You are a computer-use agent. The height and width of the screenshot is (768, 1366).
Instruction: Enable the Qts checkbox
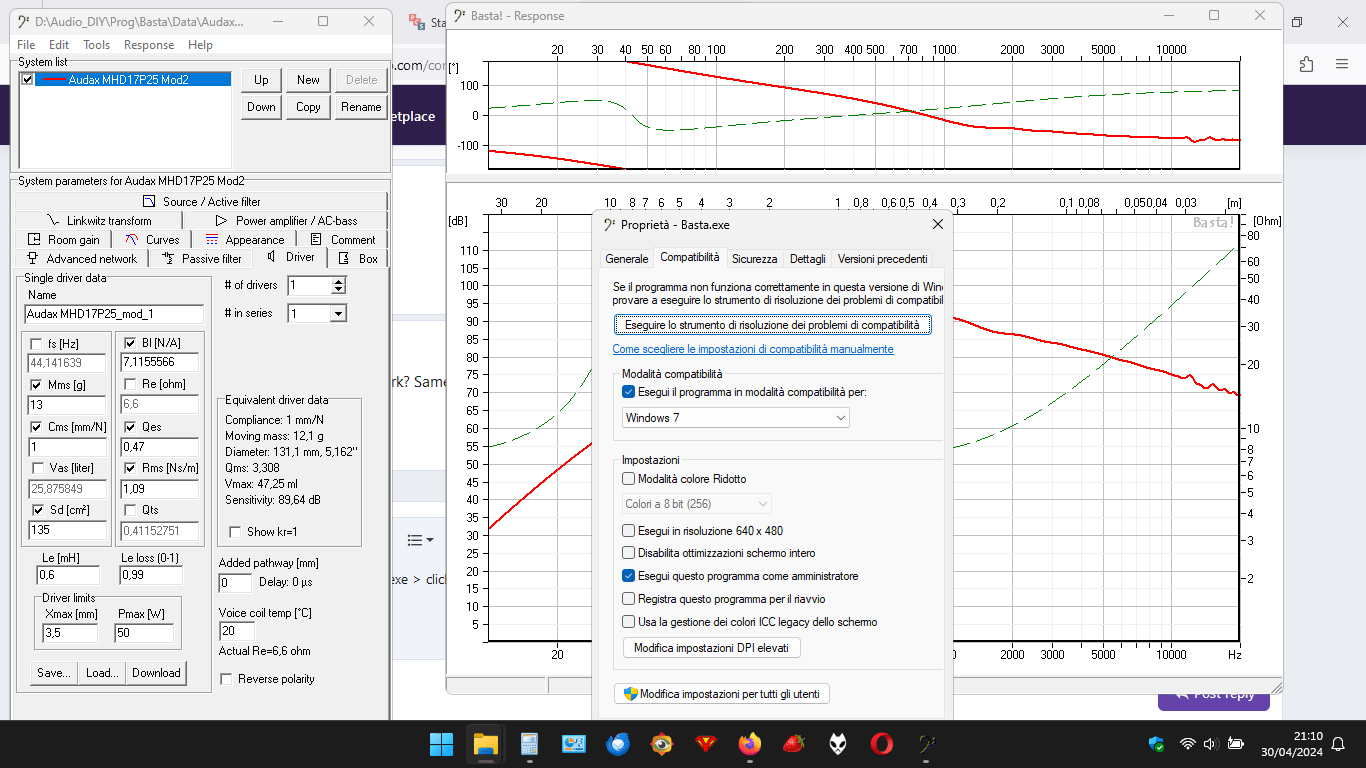131,510
